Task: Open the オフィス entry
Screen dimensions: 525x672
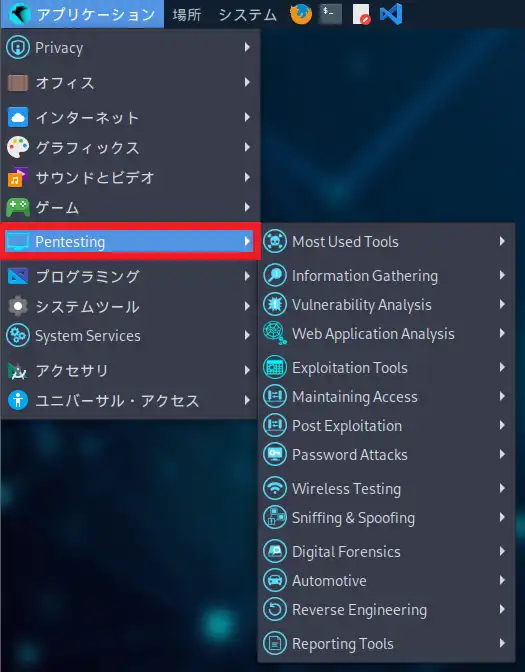Action: click(x=129, y=83)
